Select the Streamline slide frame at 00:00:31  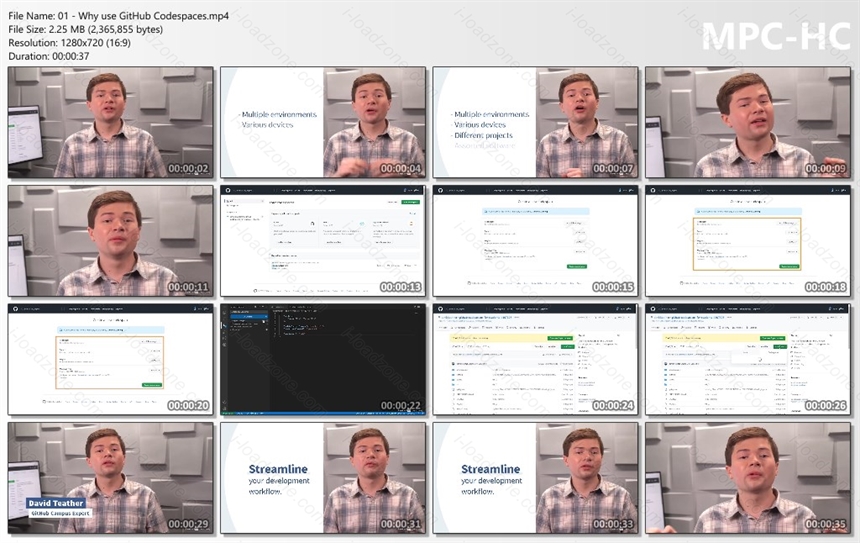323,478
